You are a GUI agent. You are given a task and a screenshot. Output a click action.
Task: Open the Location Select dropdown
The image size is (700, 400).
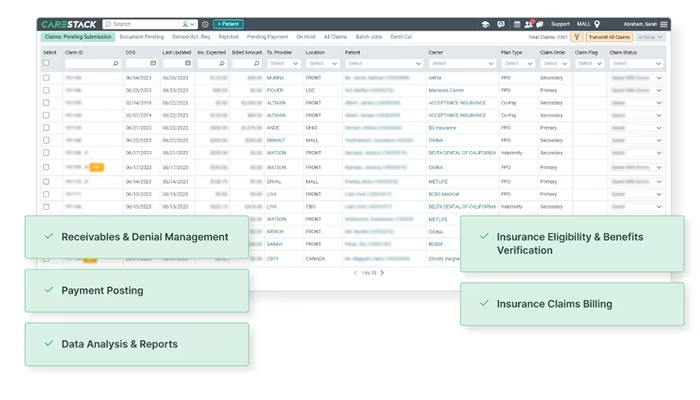click(323, 63)
